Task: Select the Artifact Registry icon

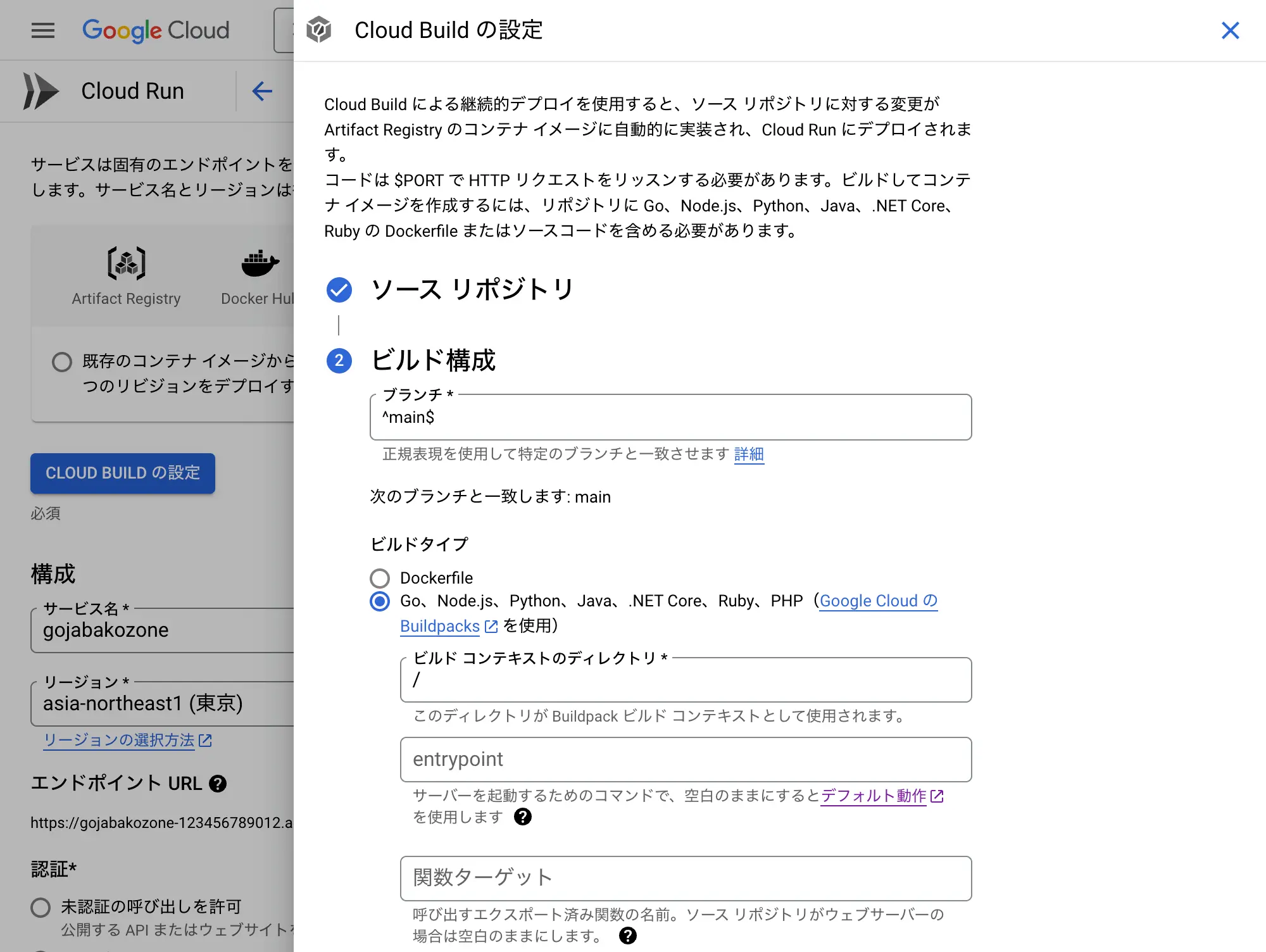Action: pos(127,263)
